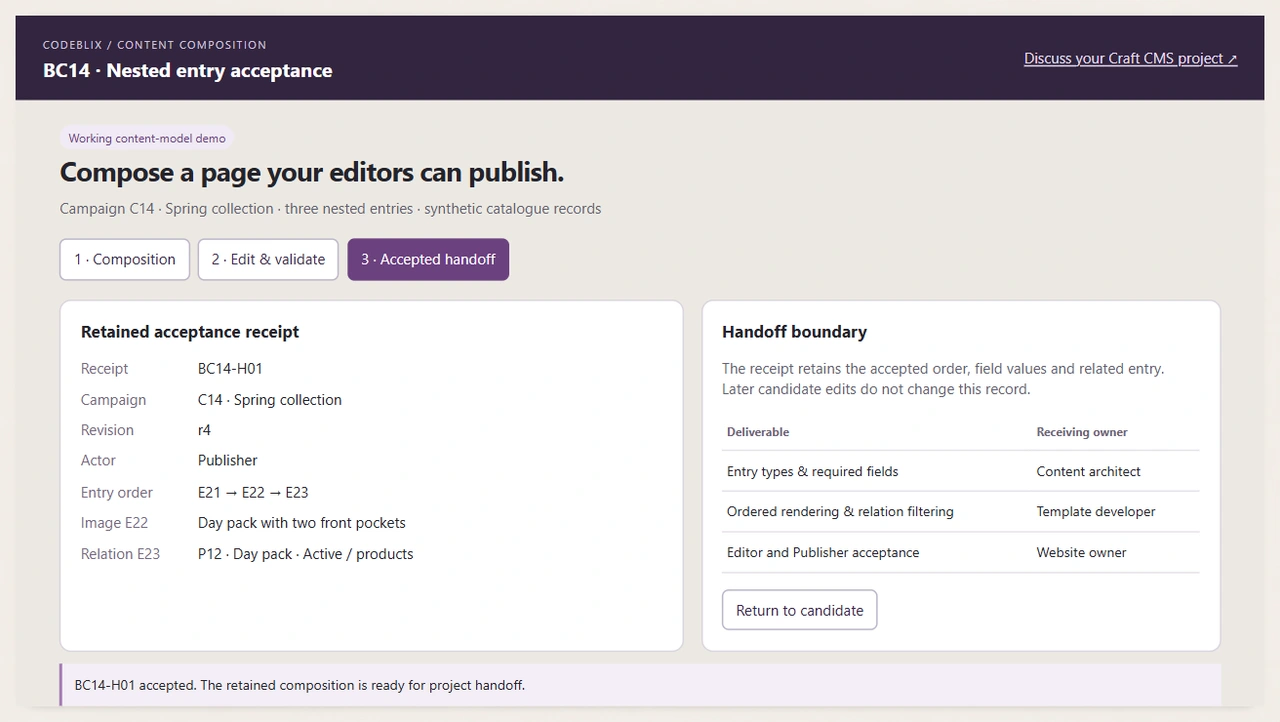Image resolution: width=1280 pixels, height=722 pixels.
Task: Click the 'Deliverable' column header
Action: (x=758, y=432)
